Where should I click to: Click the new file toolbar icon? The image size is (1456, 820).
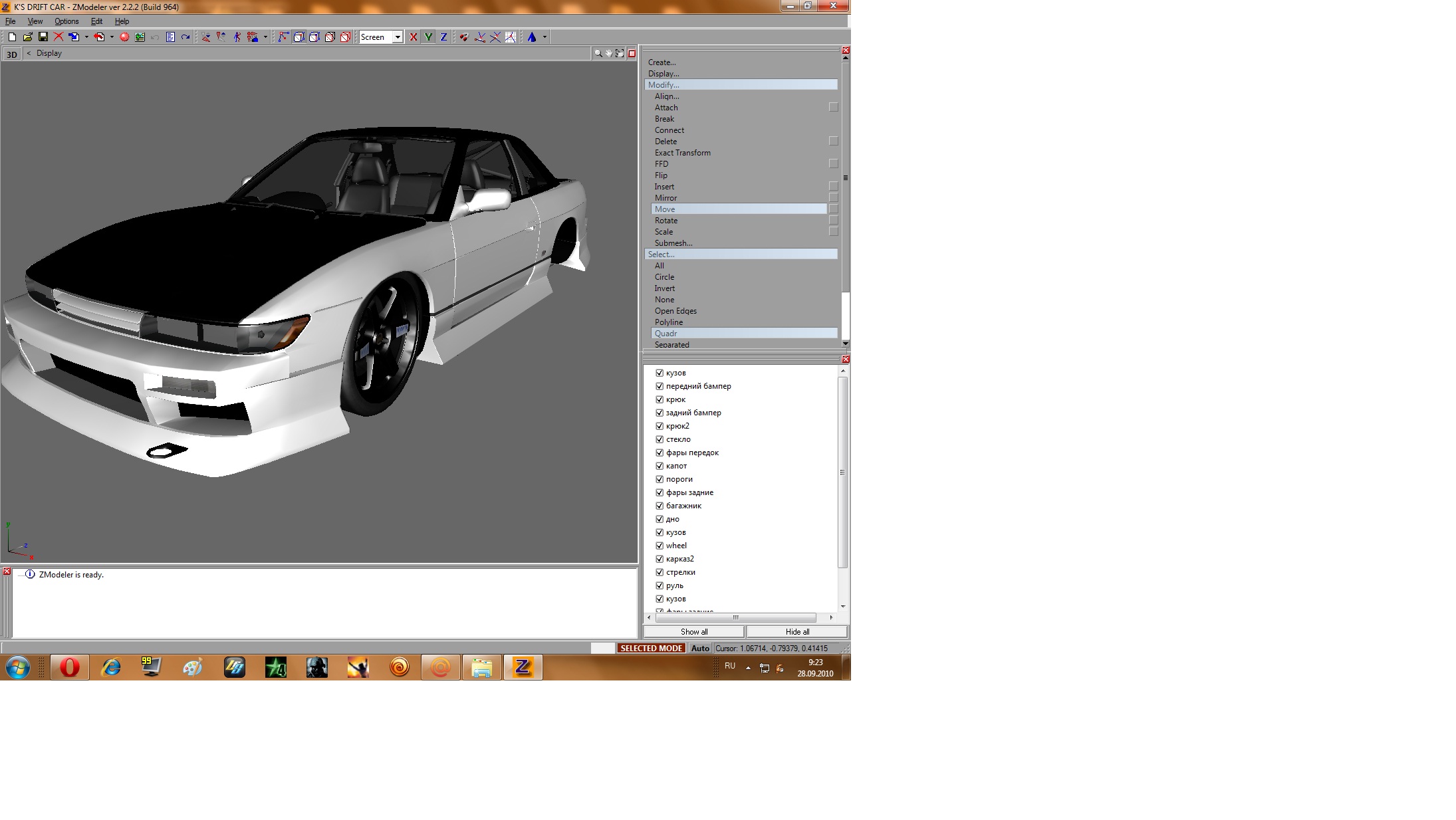[12, 37]
